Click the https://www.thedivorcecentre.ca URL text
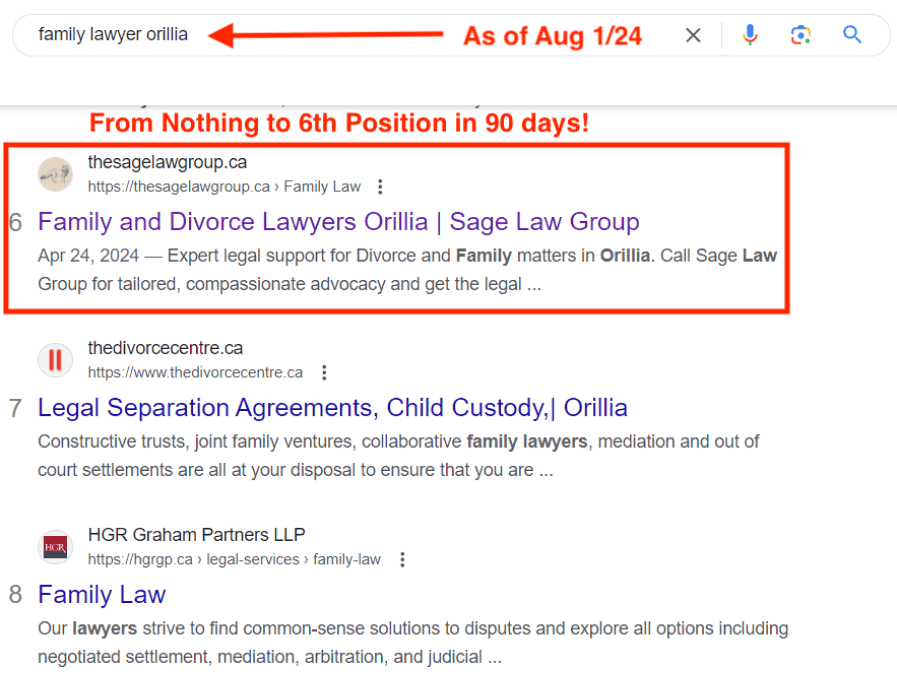Screen dimensions: 897x693 point(195,373)
